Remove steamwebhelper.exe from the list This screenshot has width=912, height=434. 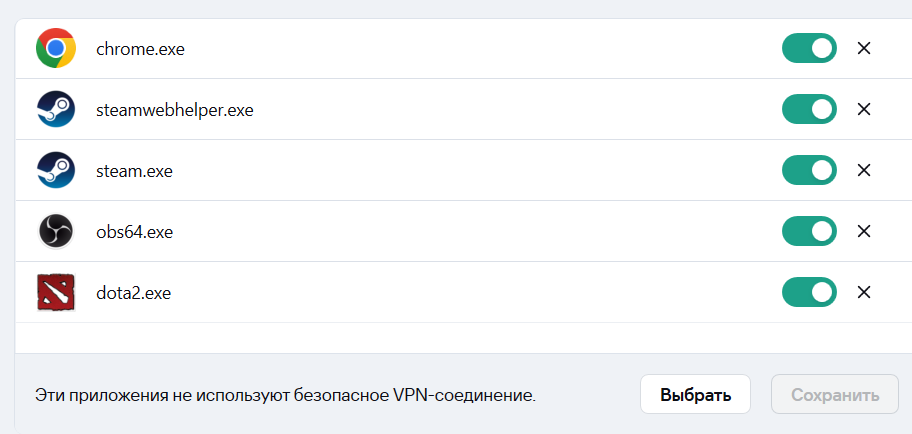coord(864,109)
